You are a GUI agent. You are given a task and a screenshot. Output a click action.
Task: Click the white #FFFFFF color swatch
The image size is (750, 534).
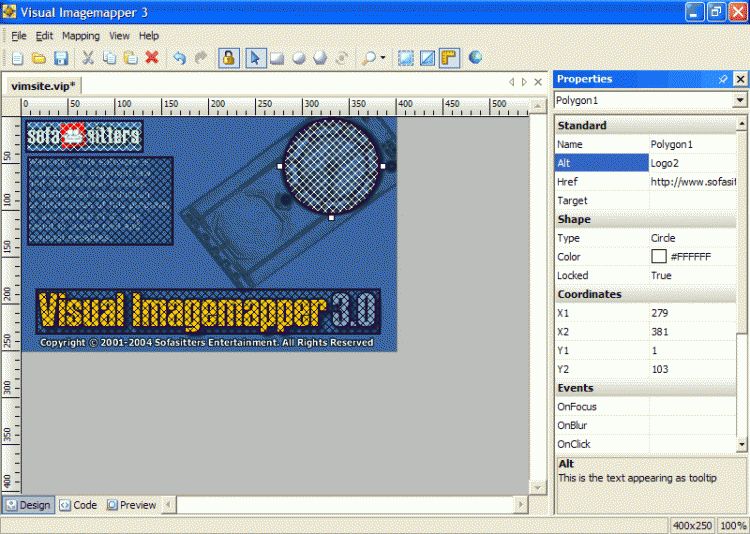pos(658,257)
